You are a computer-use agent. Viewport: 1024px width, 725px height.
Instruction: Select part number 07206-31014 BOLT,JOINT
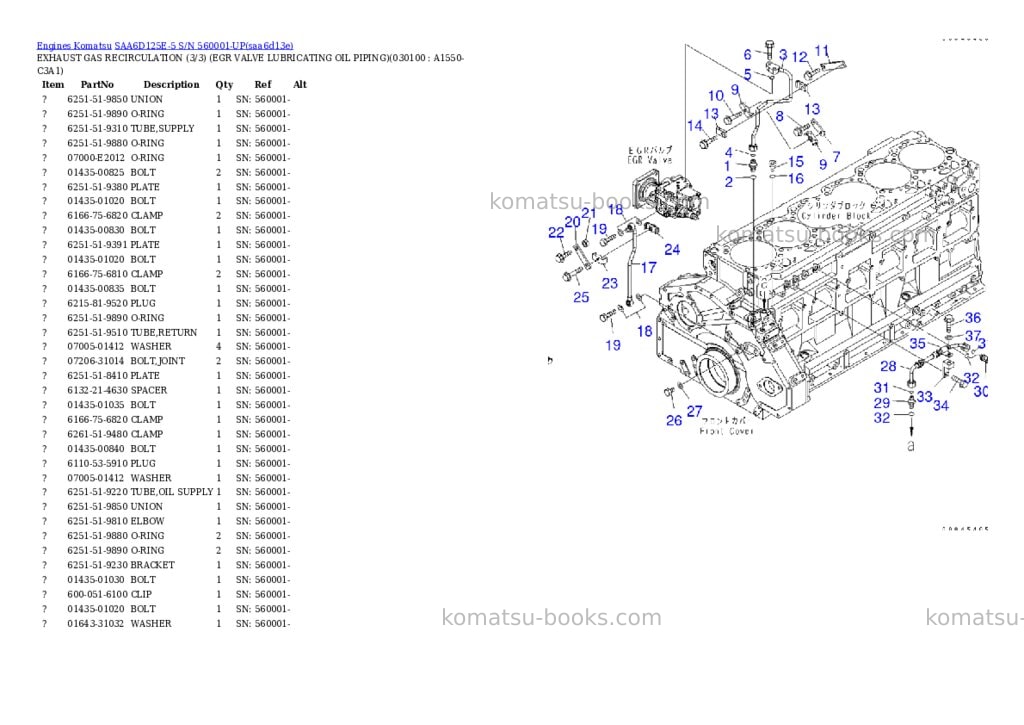click(126, 361)
